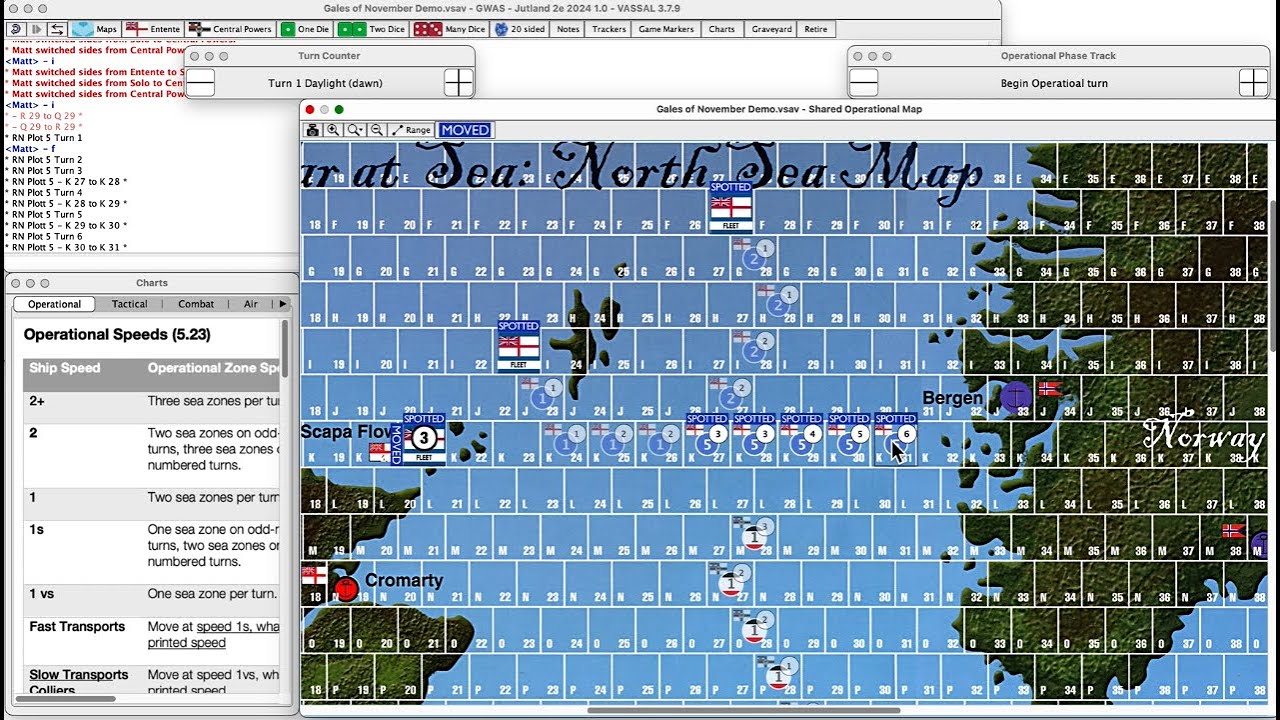Select spotted marker in zone K27
Image resolution: width=1280 pixels, height=720 pixels.
point(707,438)
